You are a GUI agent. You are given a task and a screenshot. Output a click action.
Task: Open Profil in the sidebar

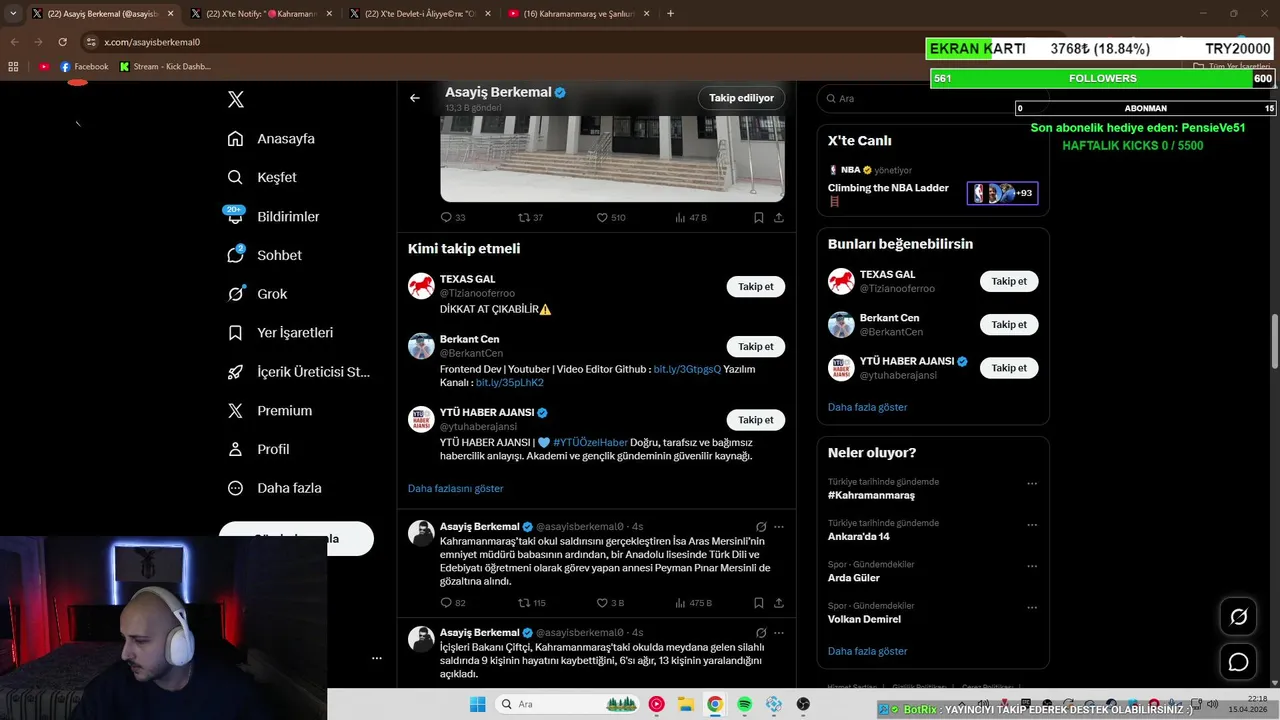click(x=258, y=450)
